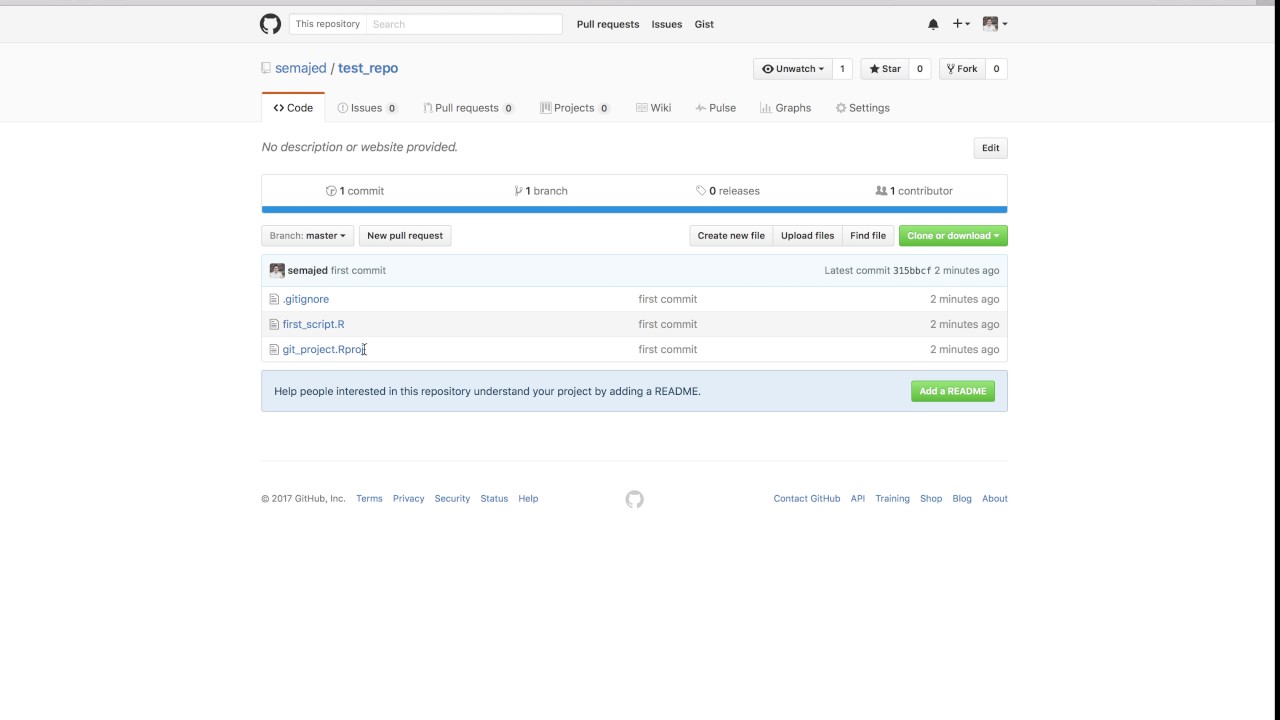View 1 commit link
The image size is (1280, 720).
click(x=355, y=191)
